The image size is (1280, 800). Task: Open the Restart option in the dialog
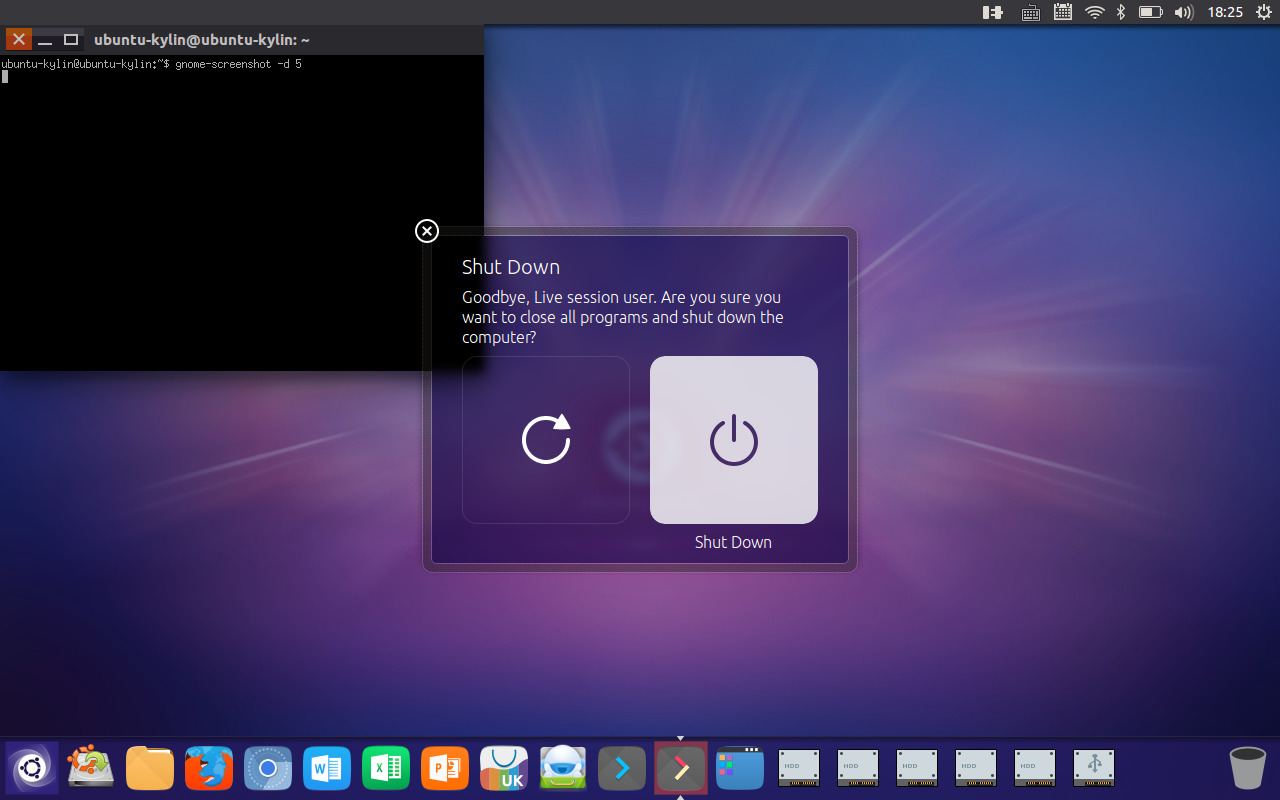point(545,440)
